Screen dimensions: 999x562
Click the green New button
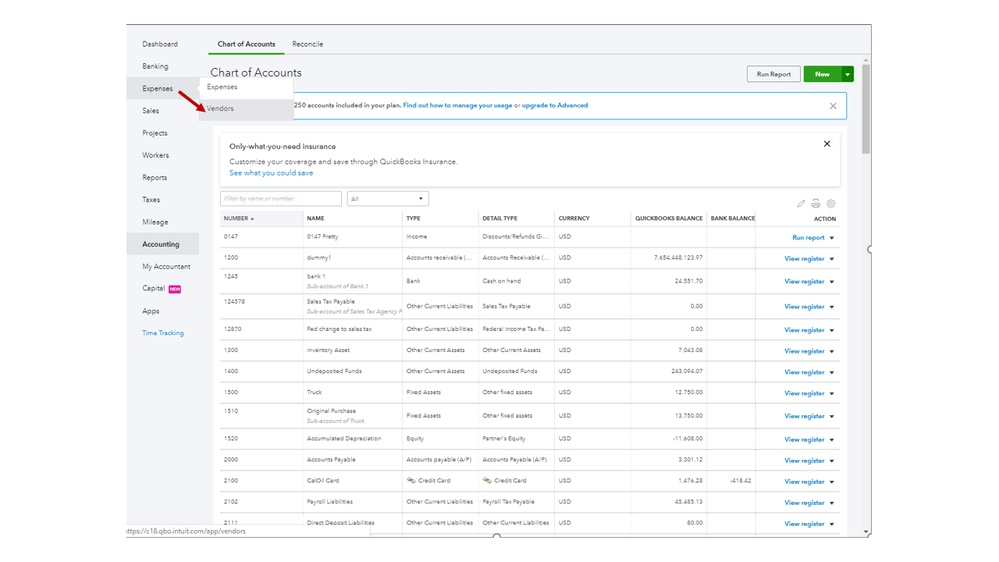click(x=822, y=74)
